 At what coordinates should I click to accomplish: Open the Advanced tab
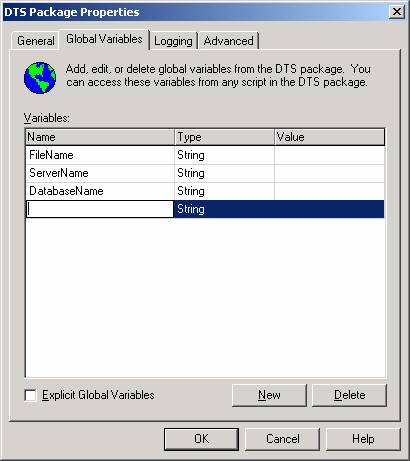pos(228,41)
